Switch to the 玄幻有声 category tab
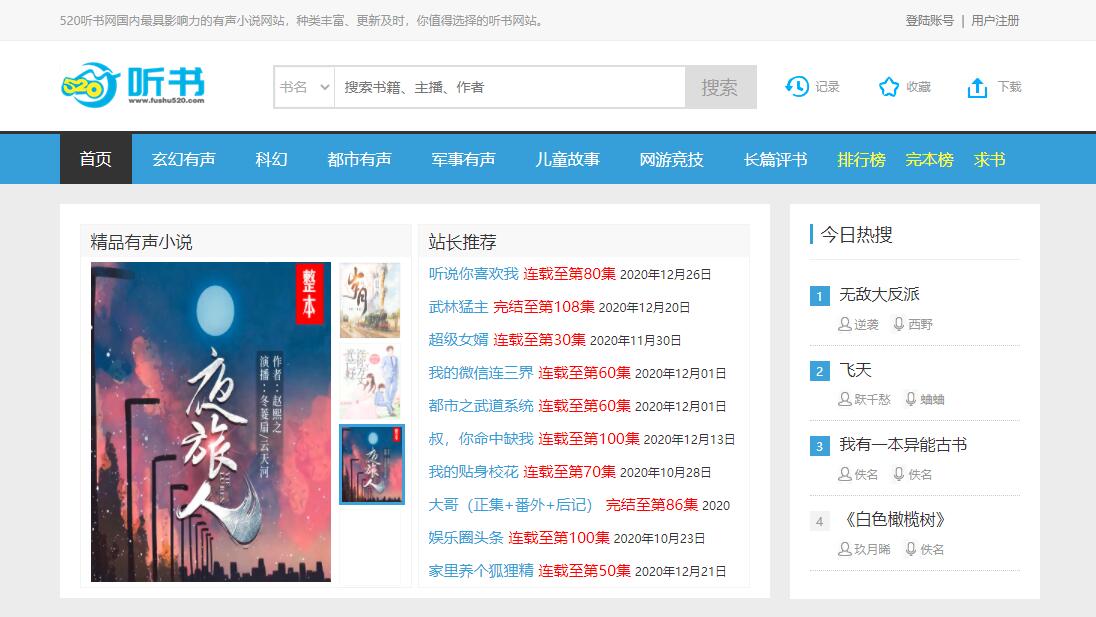1096x617 pixels. pyautogui.click(x=183, y=159)
